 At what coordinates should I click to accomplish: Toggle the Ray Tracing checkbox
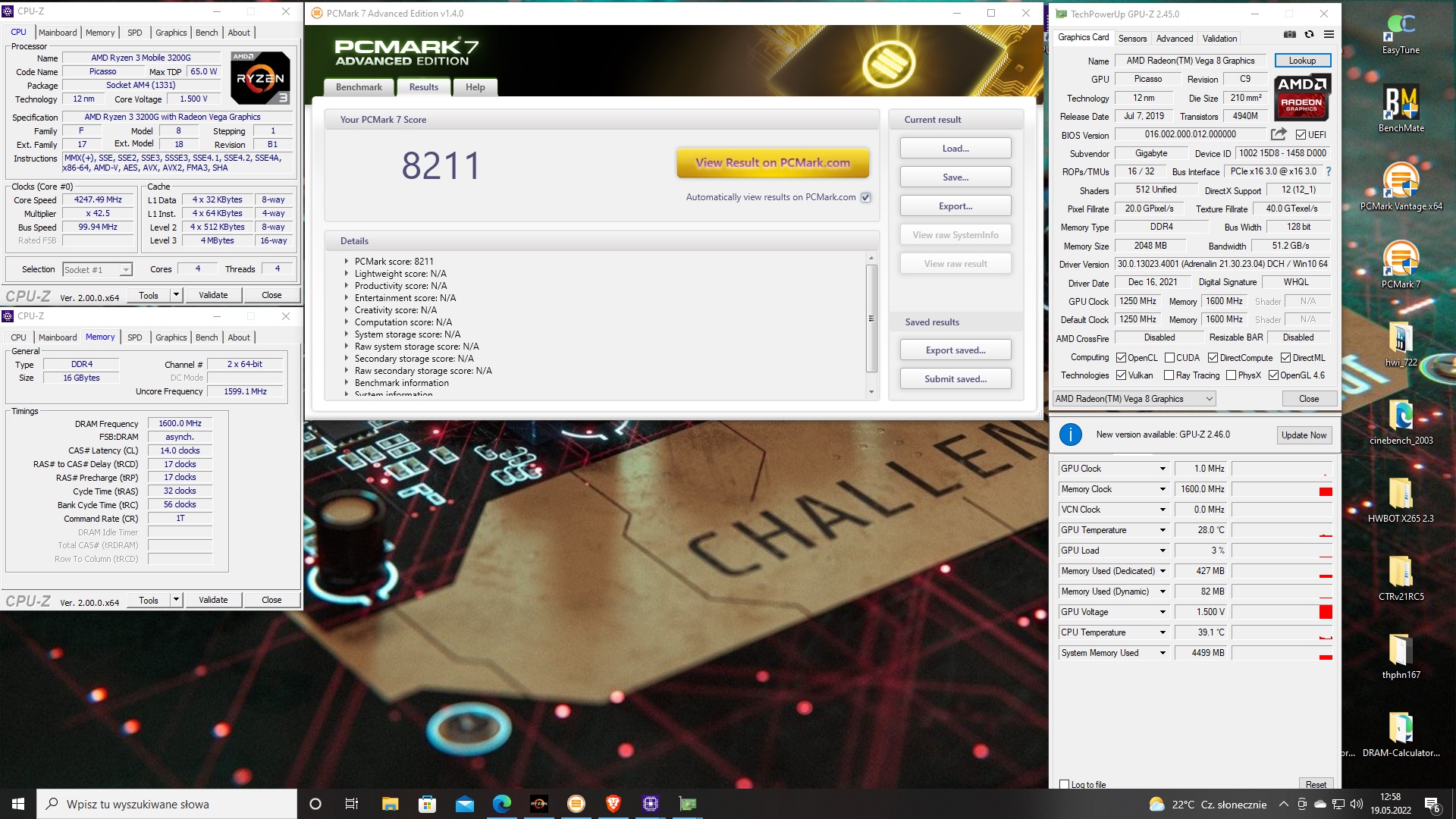tap(1169, 375)
